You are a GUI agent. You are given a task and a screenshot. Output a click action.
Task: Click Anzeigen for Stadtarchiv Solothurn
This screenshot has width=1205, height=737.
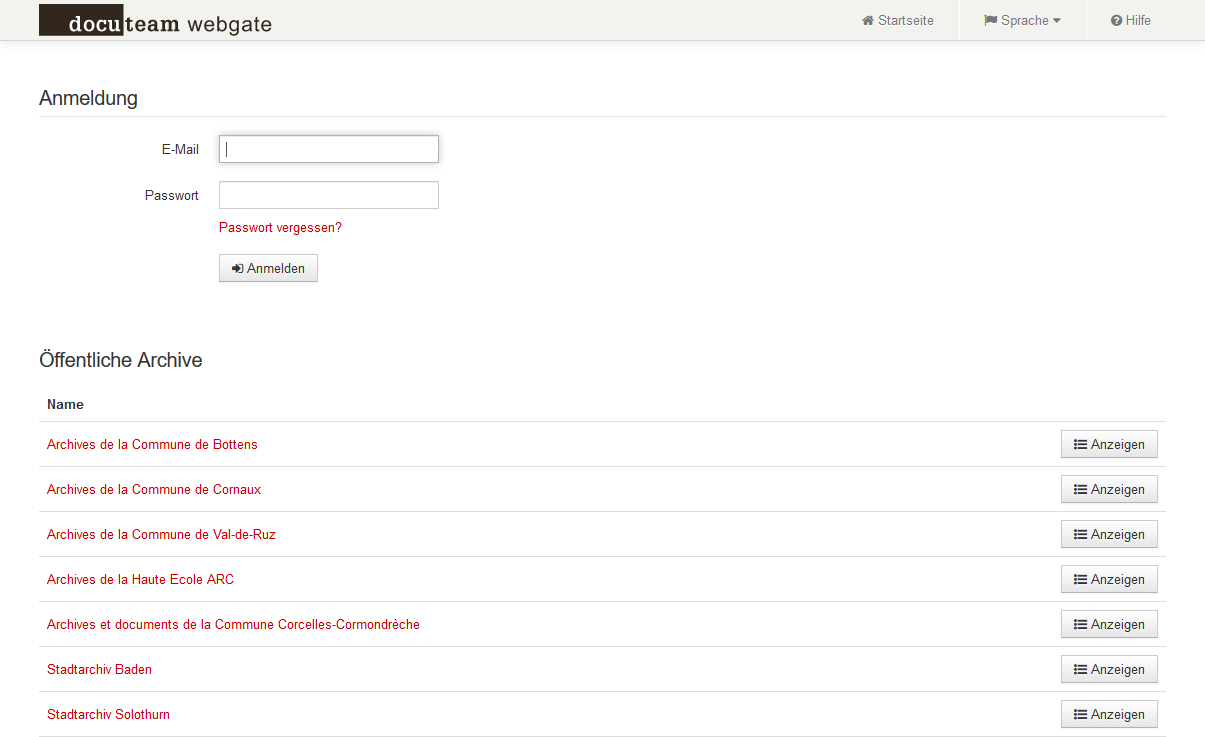click(x=1109, y=714)
